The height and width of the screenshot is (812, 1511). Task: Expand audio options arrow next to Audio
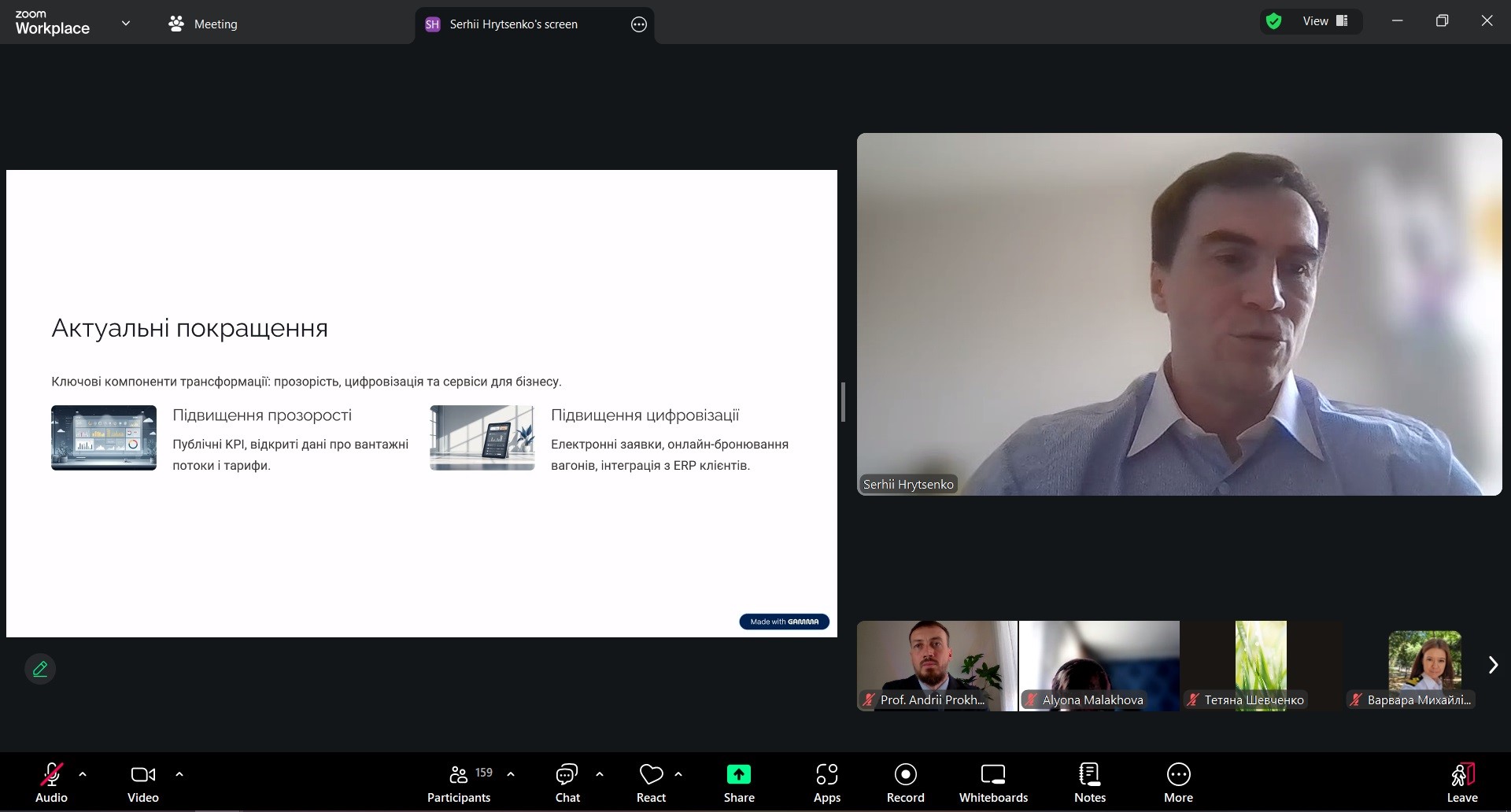click(x=83, y=774)
